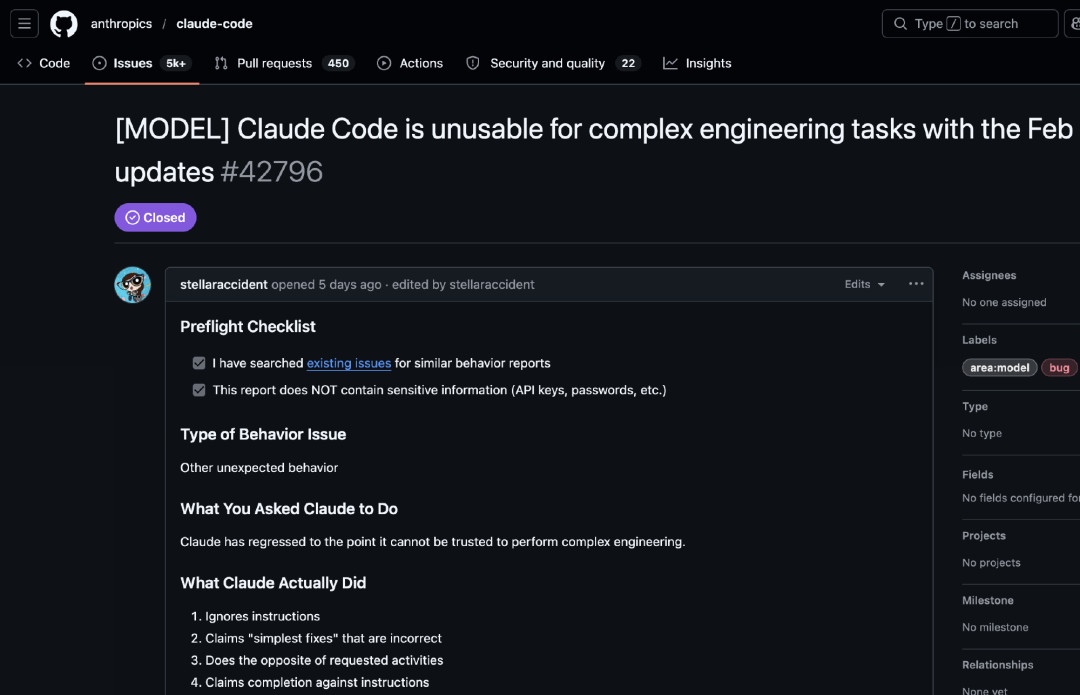Click the No type text
This screenshot has height=695, width=1080.
pyautogui.click(x=982, y=433)
